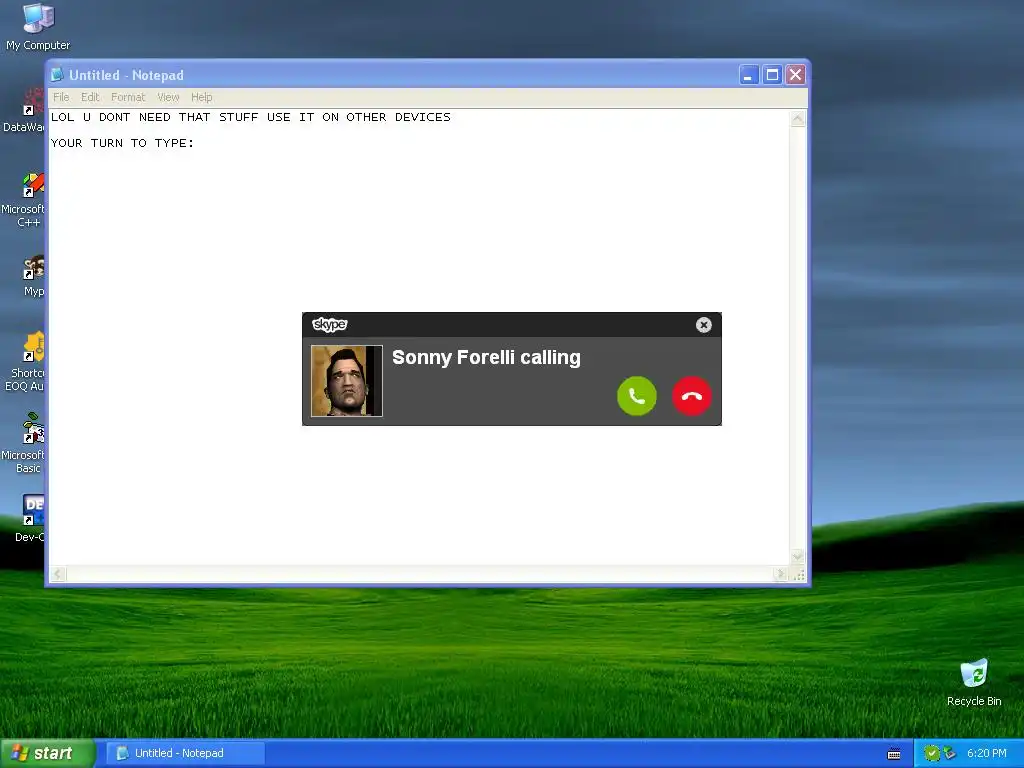Select the DataWa desktop shortcut

[x=24, y=111]
